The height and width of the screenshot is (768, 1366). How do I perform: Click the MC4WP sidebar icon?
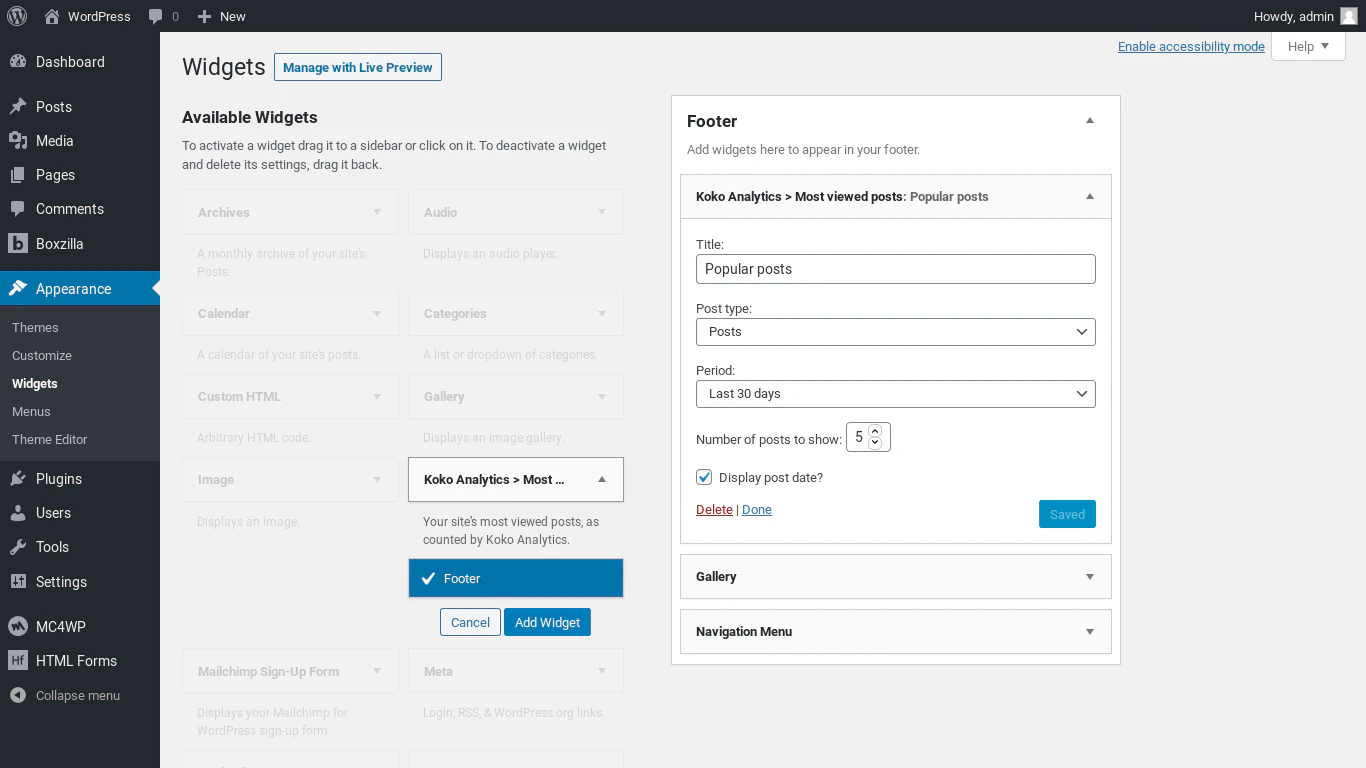coord(18,627)
